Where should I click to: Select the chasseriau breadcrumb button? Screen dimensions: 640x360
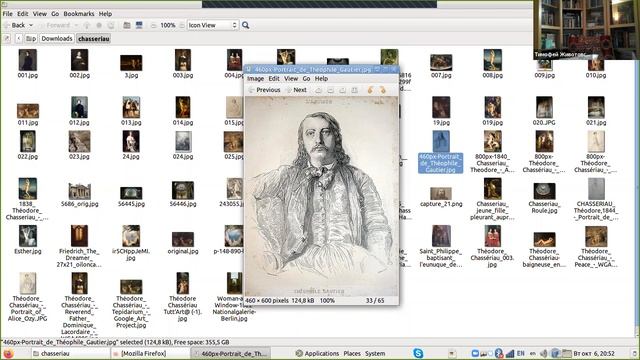click(94, 39)
